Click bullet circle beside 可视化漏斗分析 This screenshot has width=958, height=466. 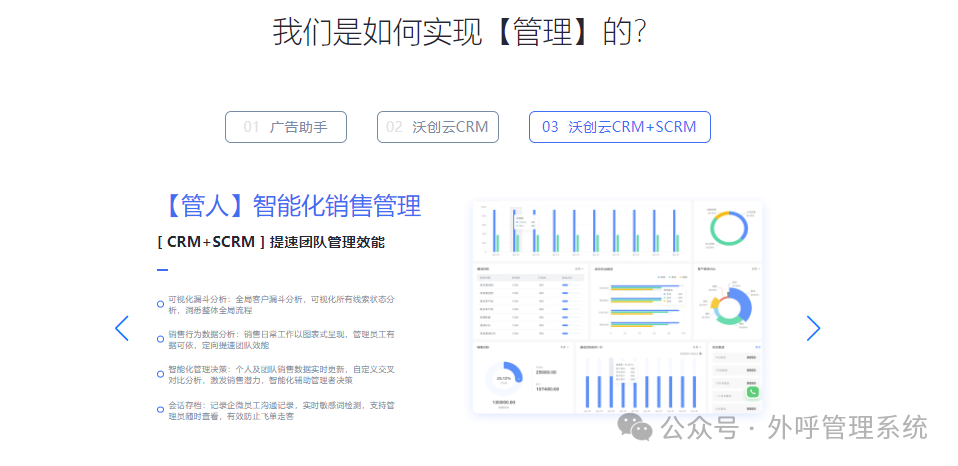point(160,304)
